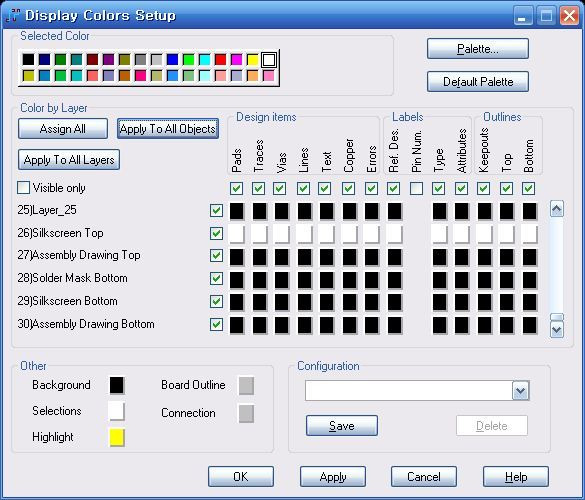585x500 pixels.
Task: Toggle the Top outline column checkbox
Action: click(x=506, y=188)
